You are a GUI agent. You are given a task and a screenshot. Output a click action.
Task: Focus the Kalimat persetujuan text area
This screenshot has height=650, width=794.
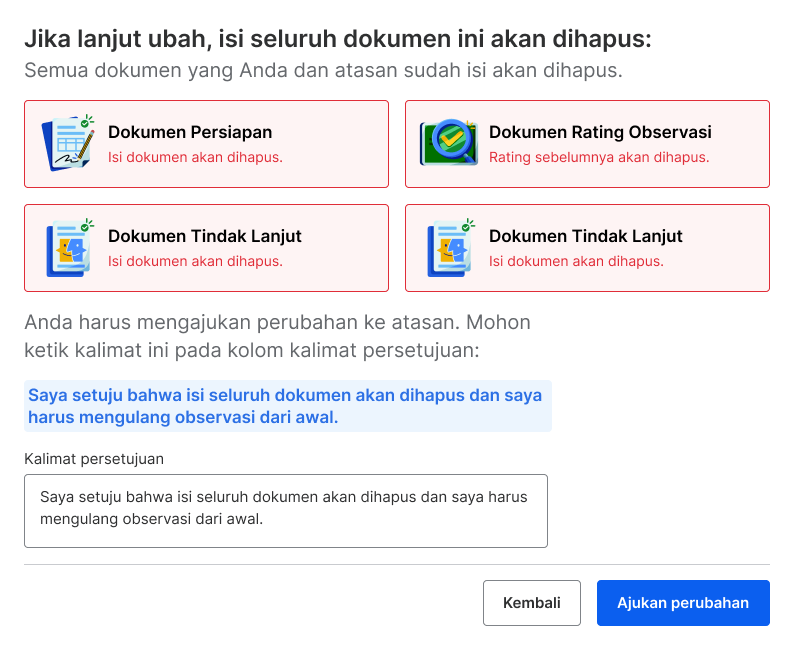(x=286, y=511)
